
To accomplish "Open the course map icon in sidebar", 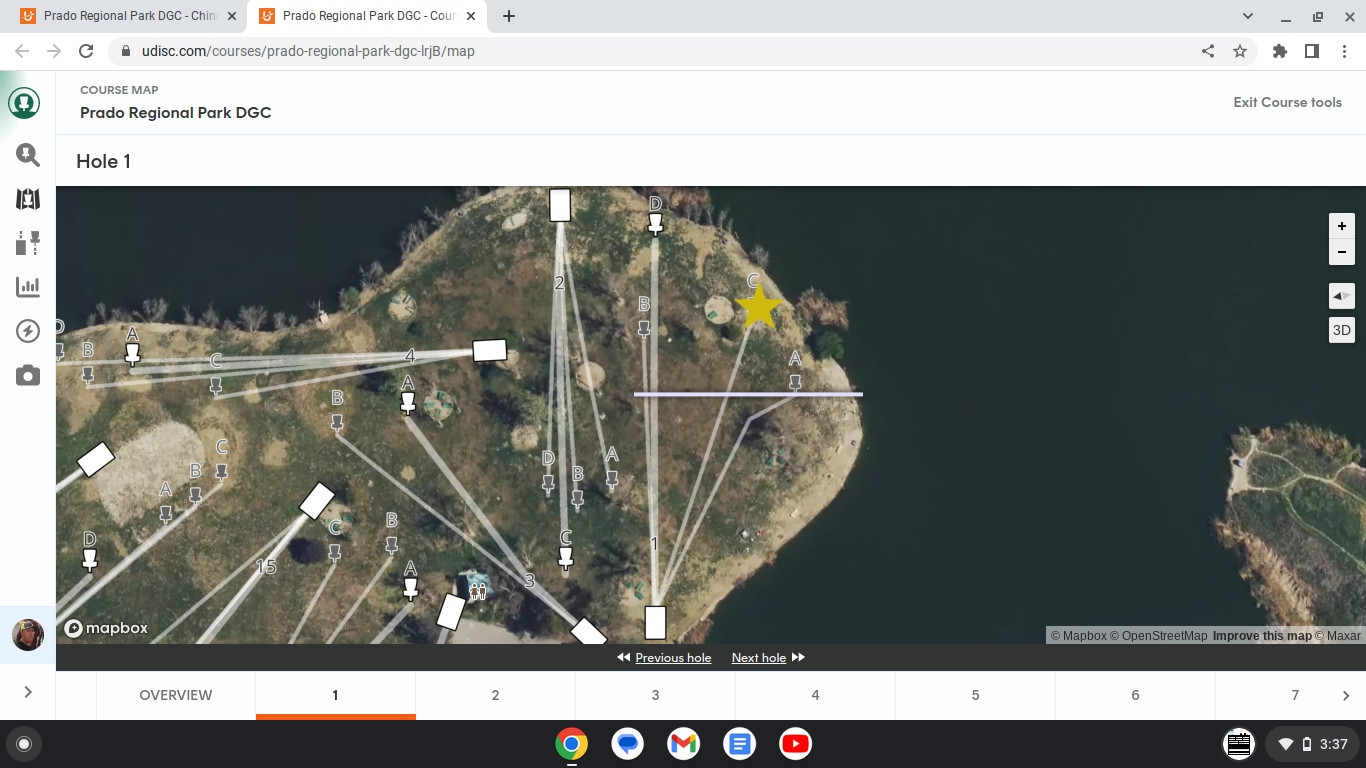I will 28,199.
